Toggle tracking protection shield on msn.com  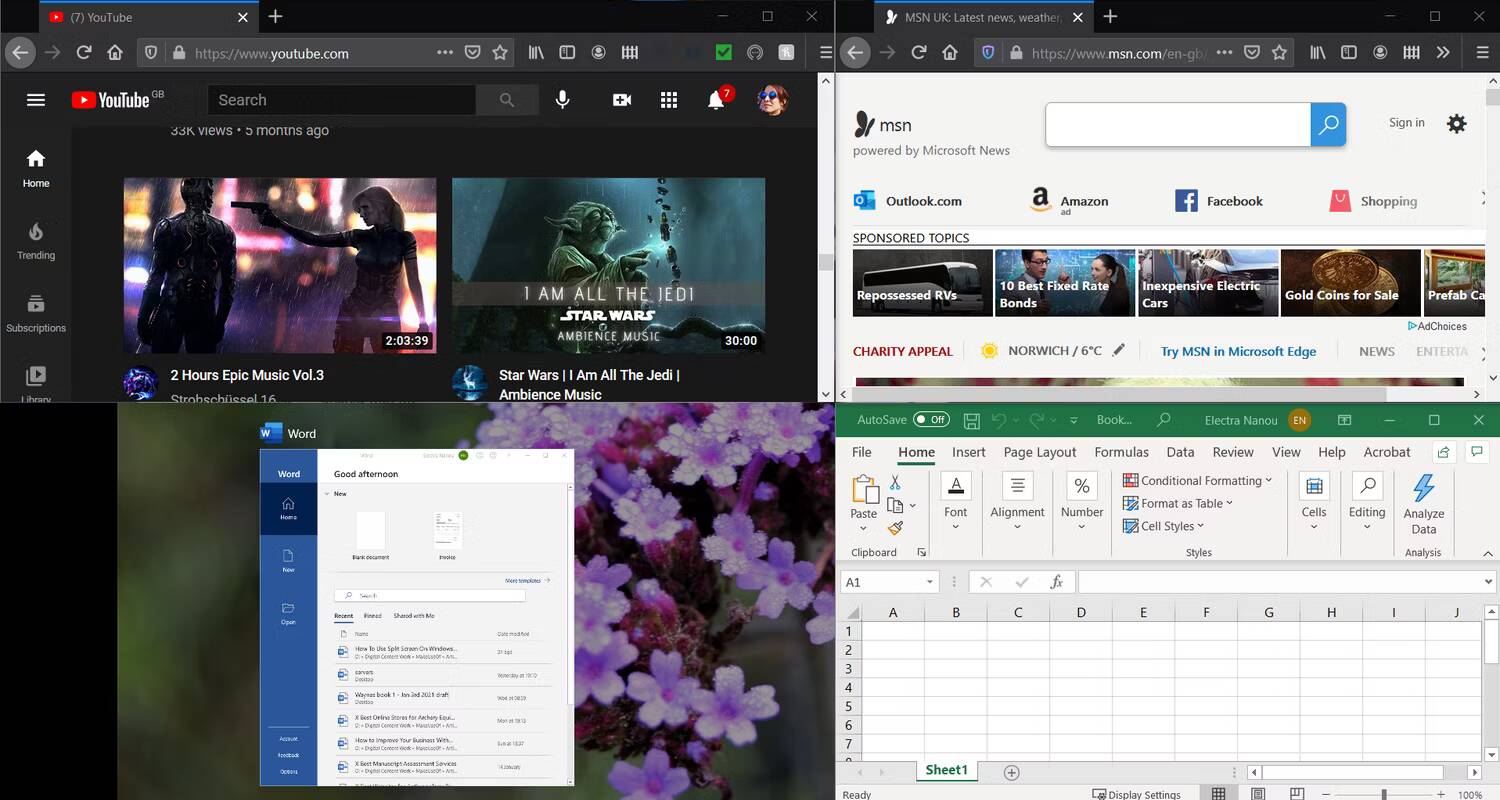point(990,52)
